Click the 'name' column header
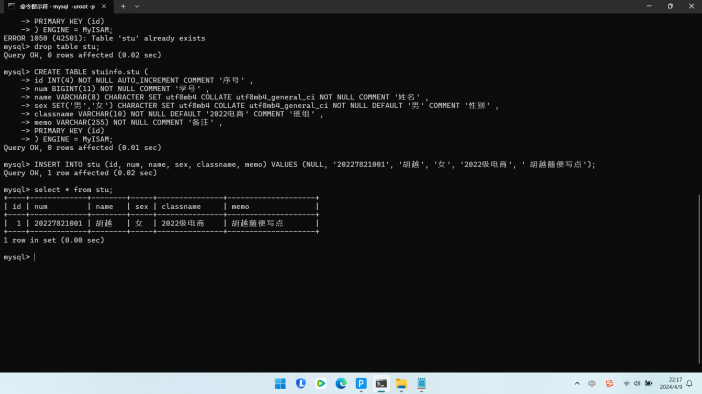 click(104, 206)
